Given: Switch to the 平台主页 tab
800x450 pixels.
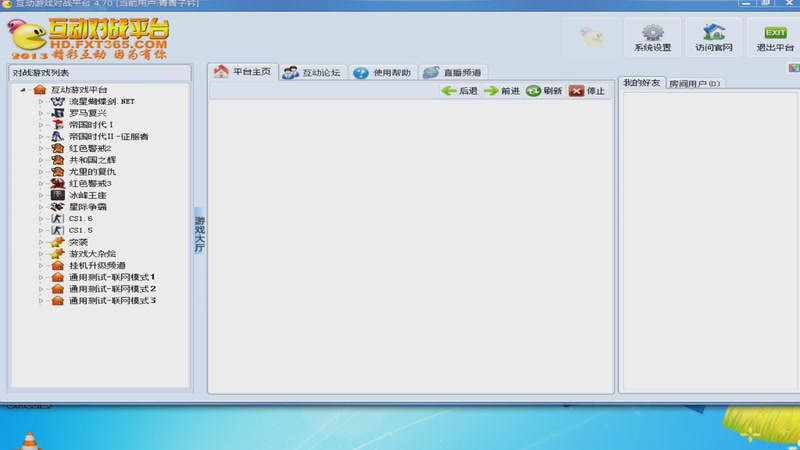Looking at the screenshot, I should (243, 72).
